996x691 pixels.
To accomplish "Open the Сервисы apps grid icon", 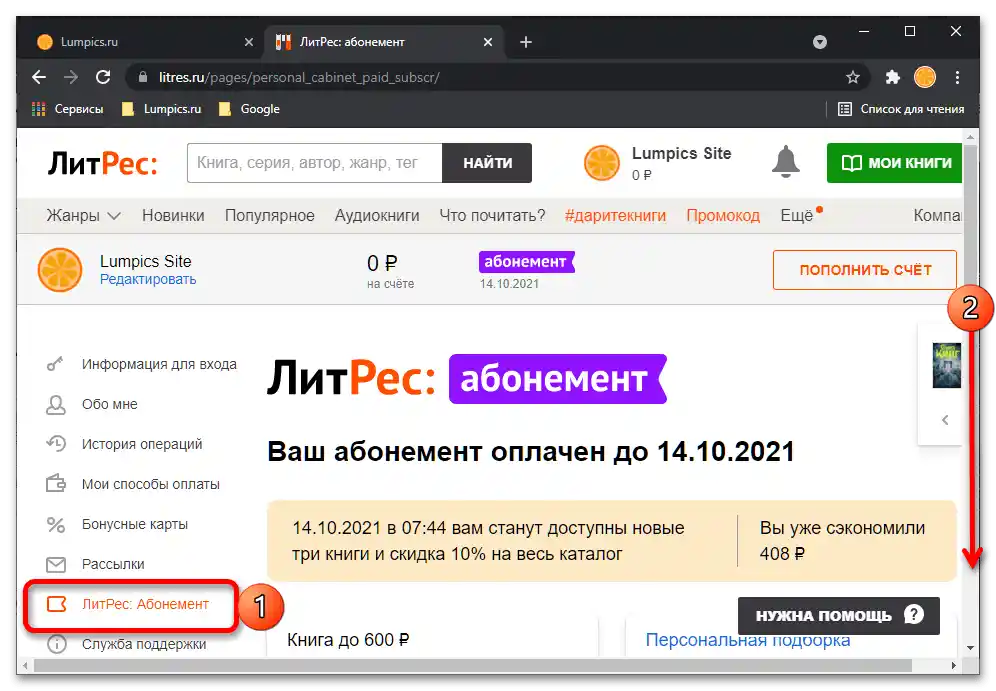I will click(x=39, y=109).
